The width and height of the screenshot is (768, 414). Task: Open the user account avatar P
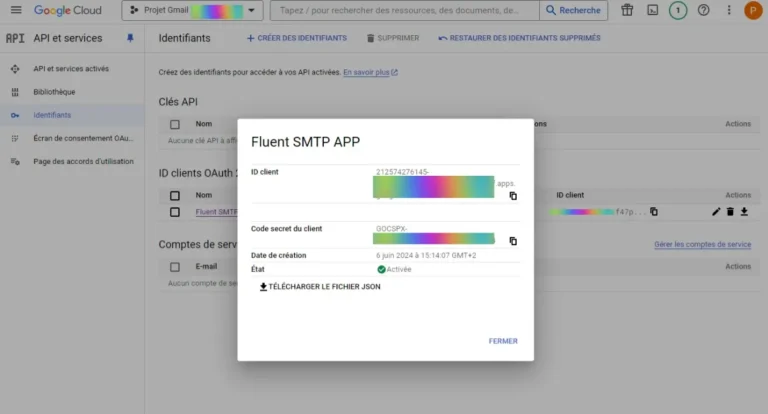(x=753, y=10)
